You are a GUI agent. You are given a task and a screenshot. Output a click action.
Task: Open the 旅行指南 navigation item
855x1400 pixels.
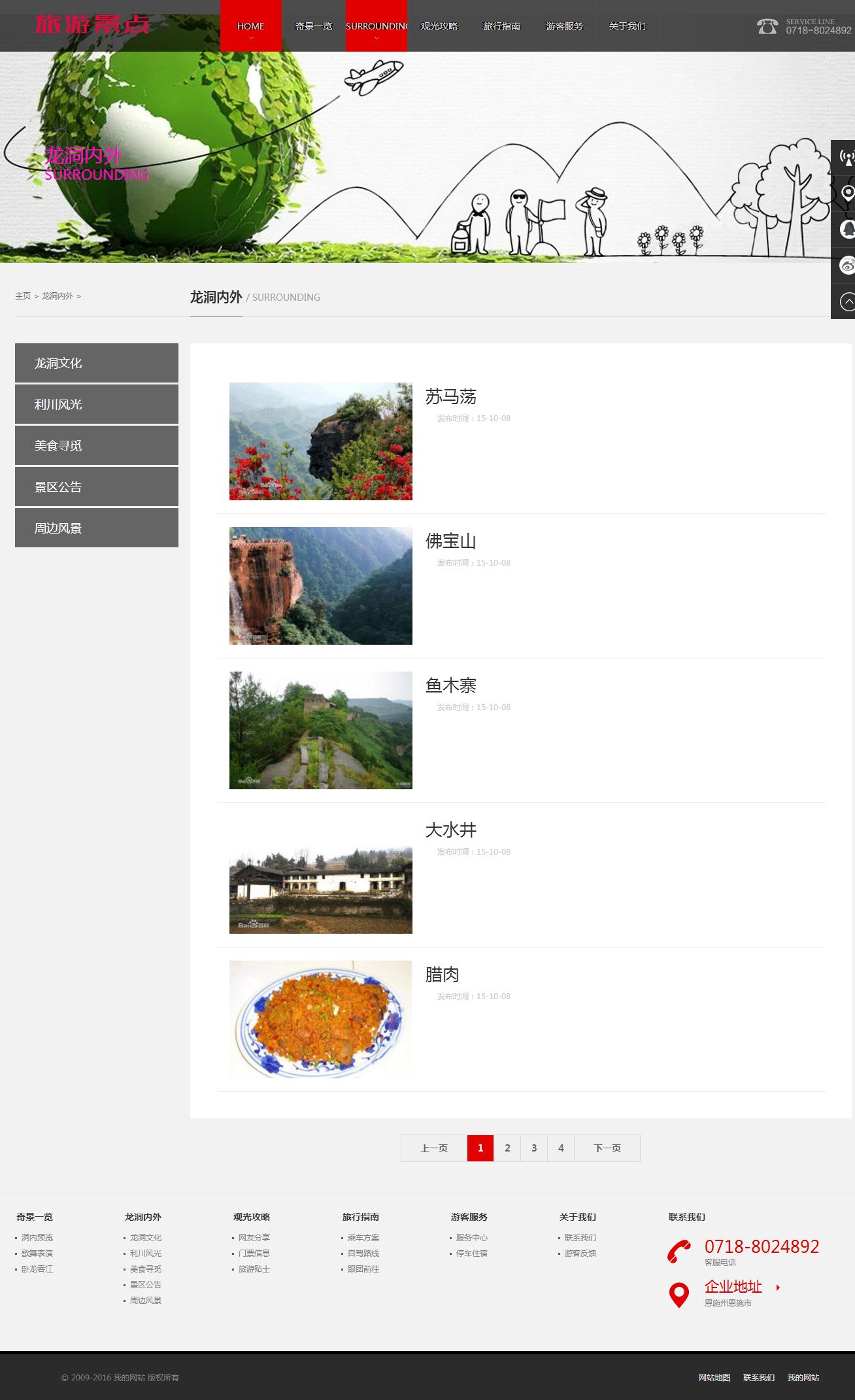(502, 26)
